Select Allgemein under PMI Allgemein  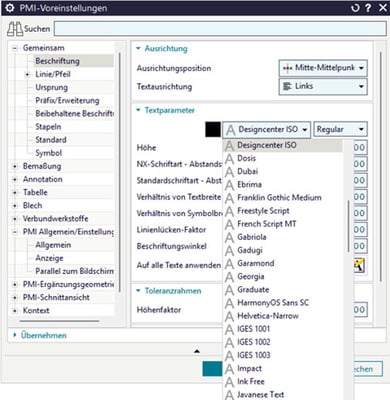point(53,245)
